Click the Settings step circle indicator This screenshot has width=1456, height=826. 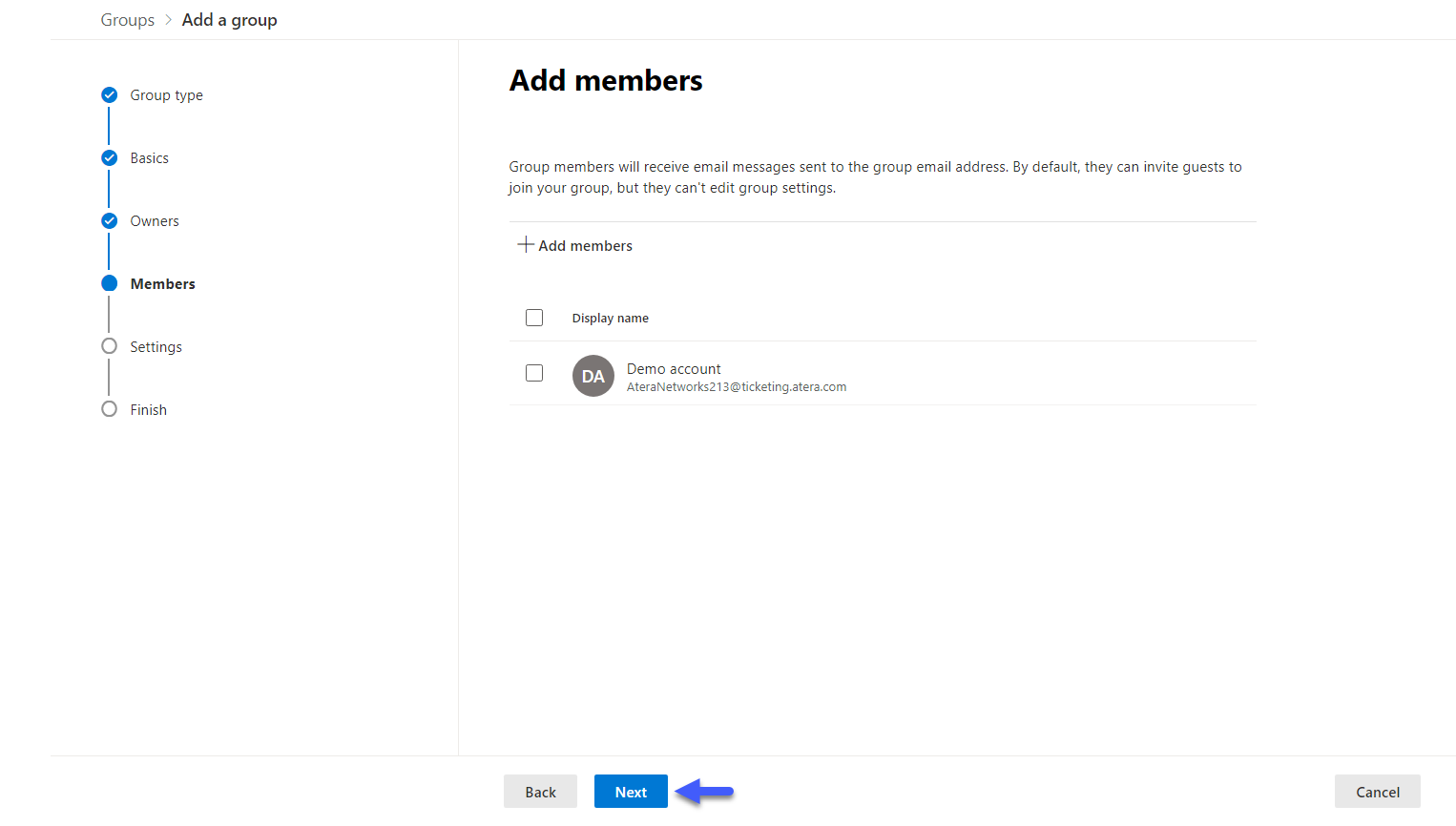click(110, 346)
